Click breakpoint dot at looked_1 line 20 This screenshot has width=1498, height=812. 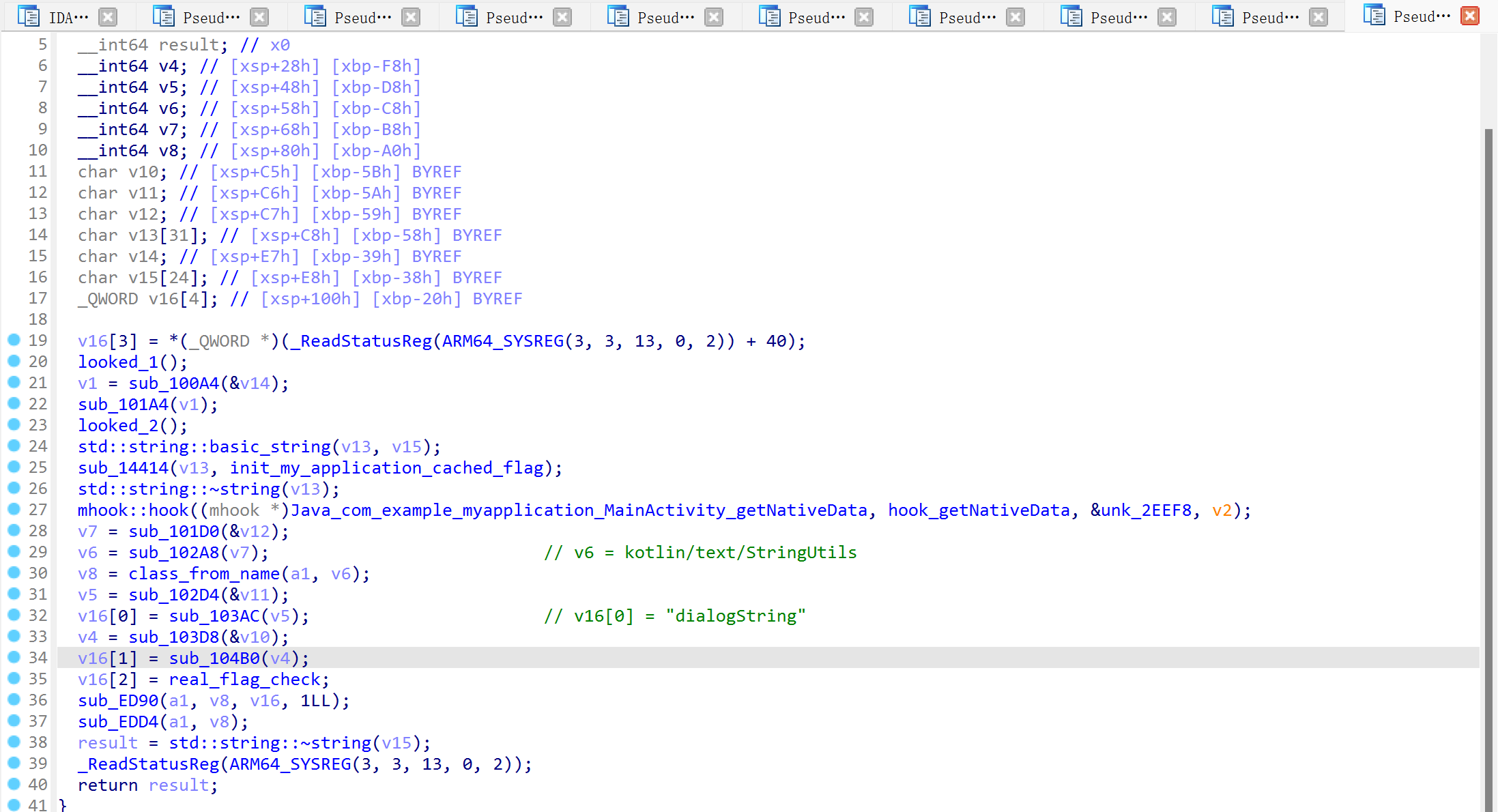pyautogui.click(x=14, y=361)
